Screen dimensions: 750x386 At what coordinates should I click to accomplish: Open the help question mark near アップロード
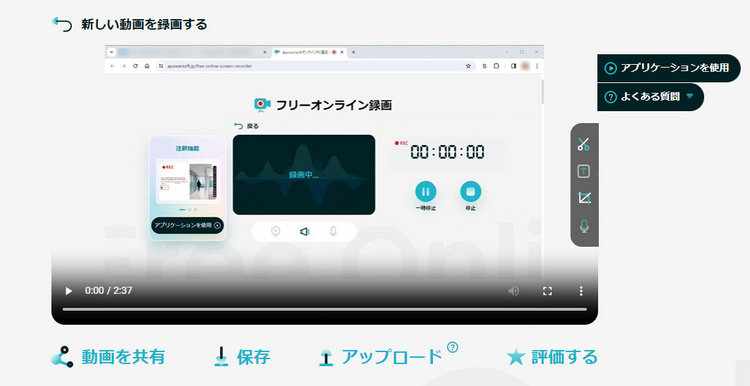coord(452,347)
